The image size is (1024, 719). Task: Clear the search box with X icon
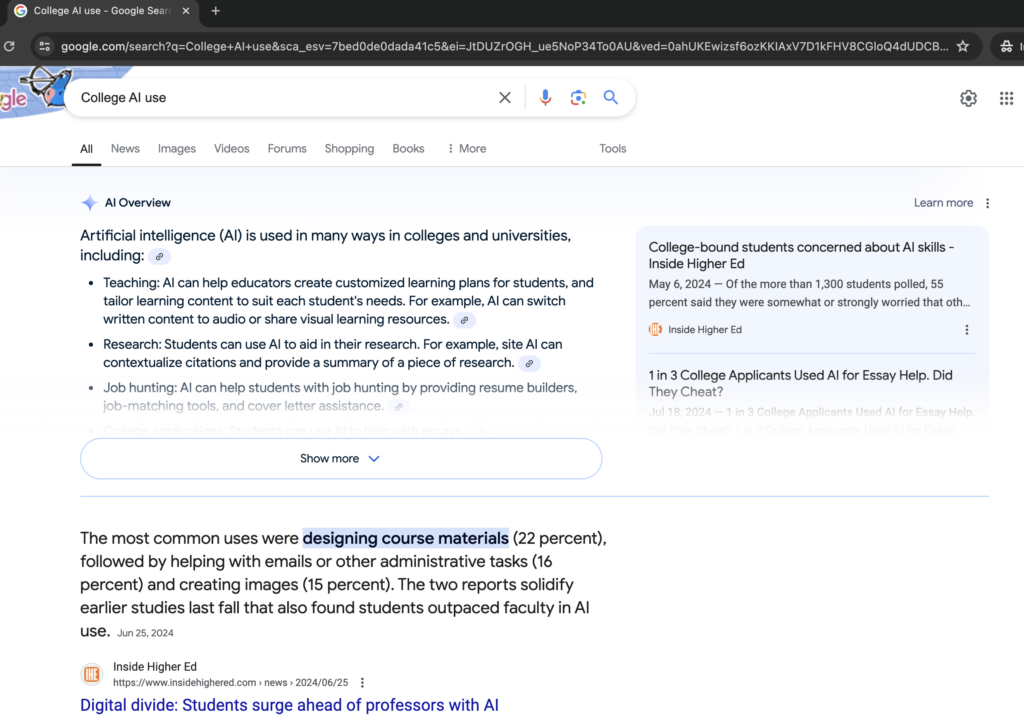505,98
